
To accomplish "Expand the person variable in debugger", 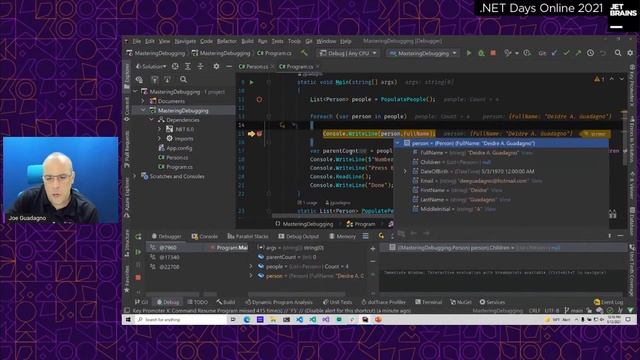I will [x=251, y=276].
